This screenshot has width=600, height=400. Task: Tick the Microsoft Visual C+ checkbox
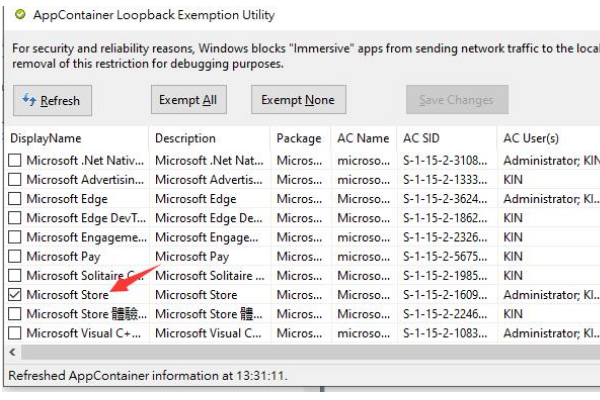pos(15,333)
